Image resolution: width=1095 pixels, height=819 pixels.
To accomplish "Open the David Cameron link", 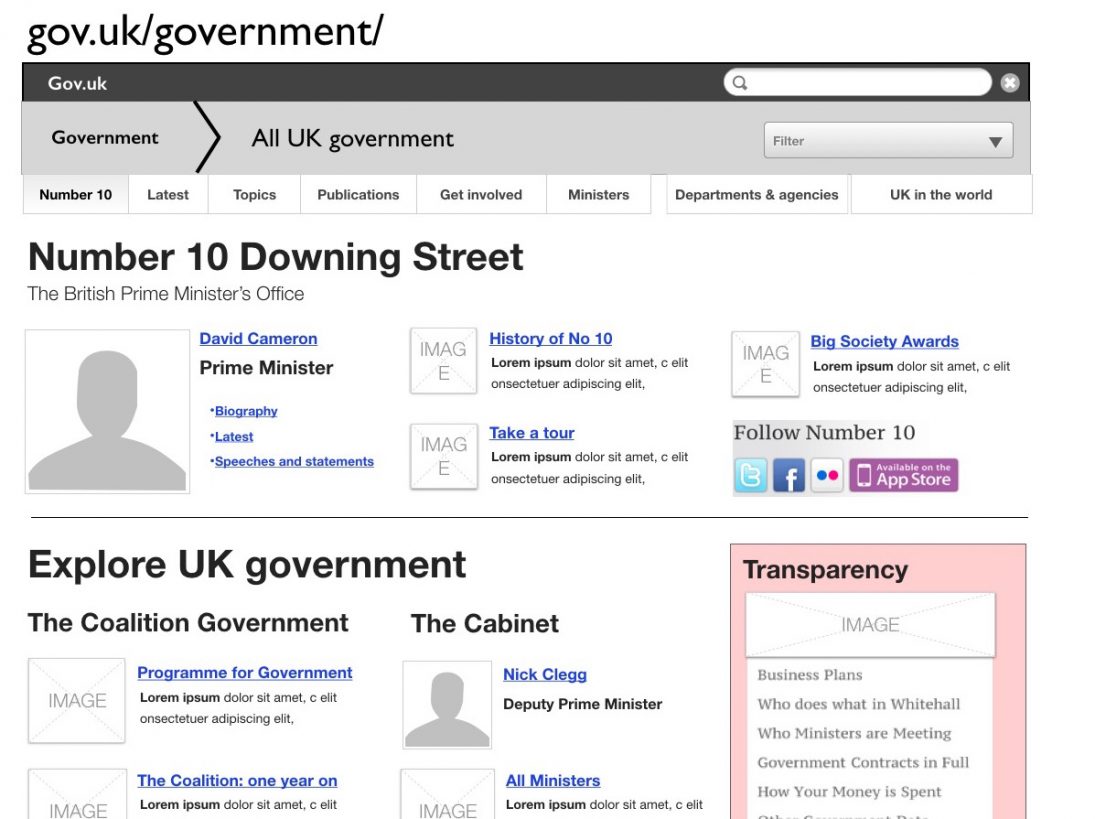I will (258, 339).
